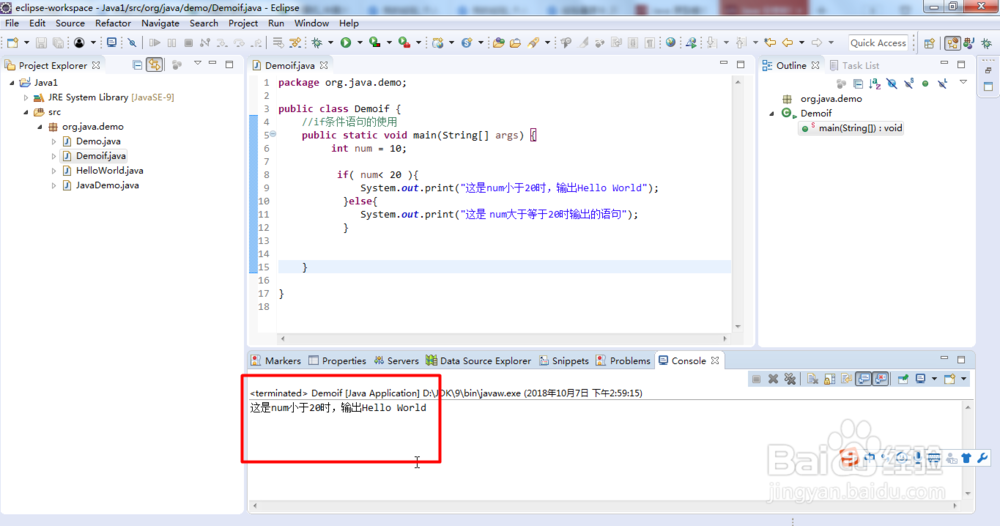Toggle Hide Local Types in Outline toolbar
1000x526 pixels.
click(942, 84)
